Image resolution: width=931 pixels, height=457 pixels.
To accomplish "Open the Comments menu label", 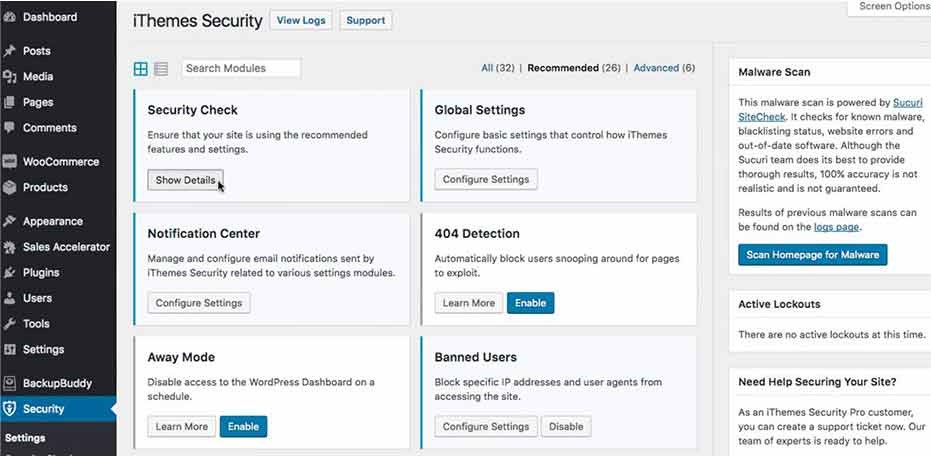I will point(50,128).
